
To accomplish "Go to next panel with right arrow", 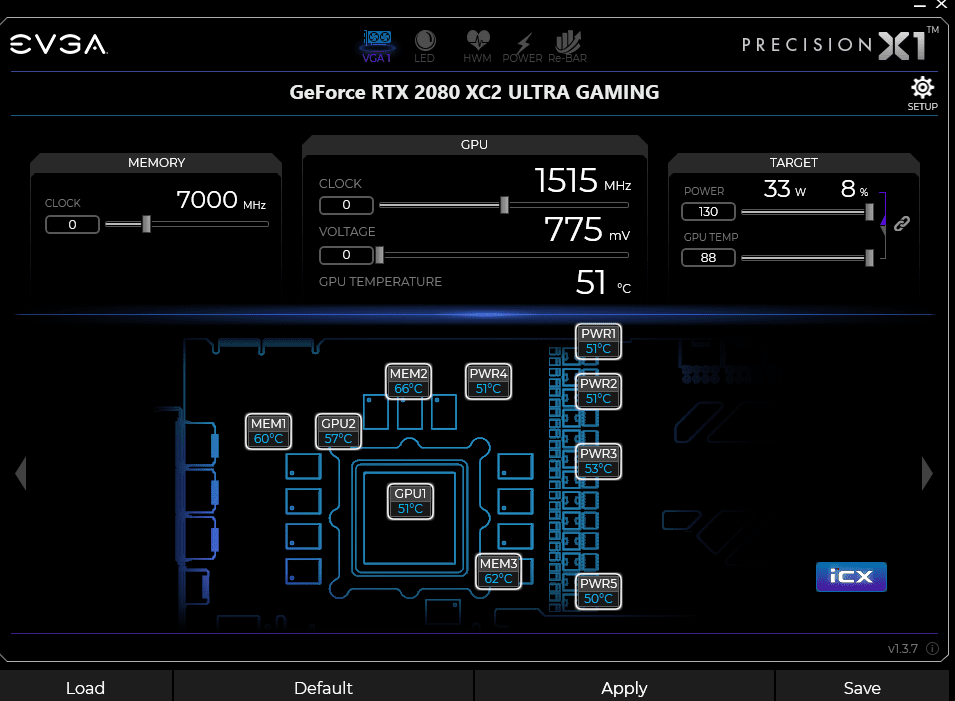I will pyautogui.click(x=927, y=473).
